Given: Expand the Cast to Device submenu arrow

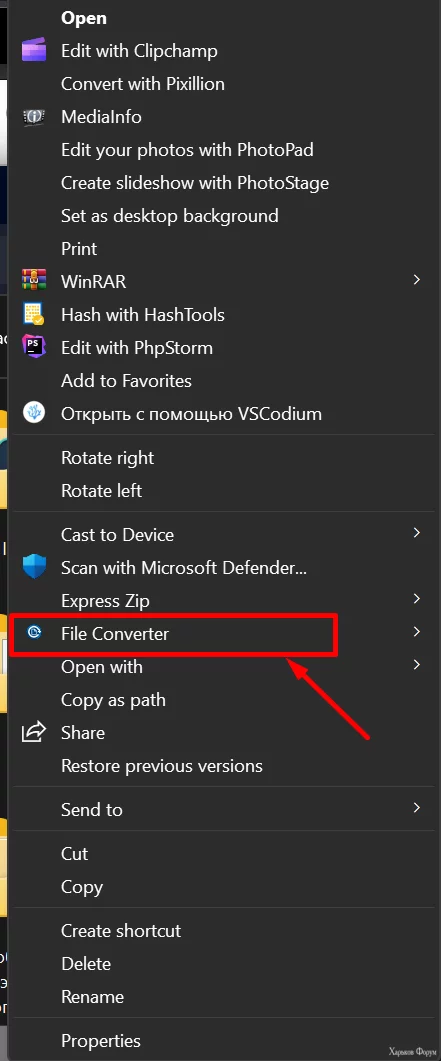Looking at the screenshot, I should (417, 533).
